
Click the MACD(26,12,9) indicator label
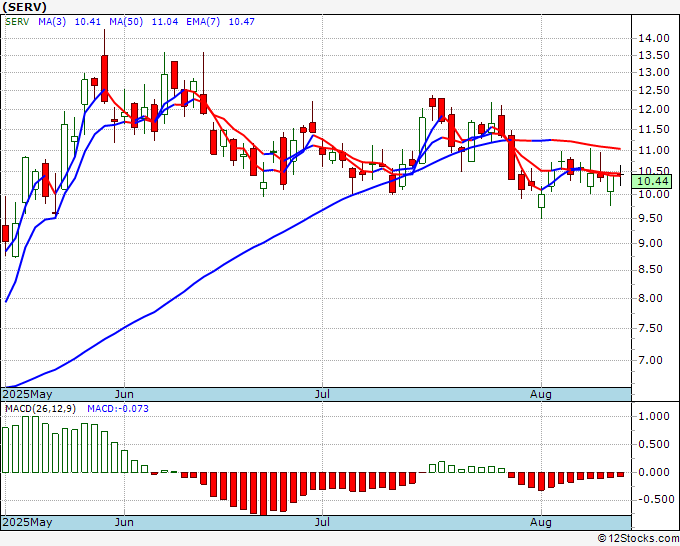click(41, 409)
